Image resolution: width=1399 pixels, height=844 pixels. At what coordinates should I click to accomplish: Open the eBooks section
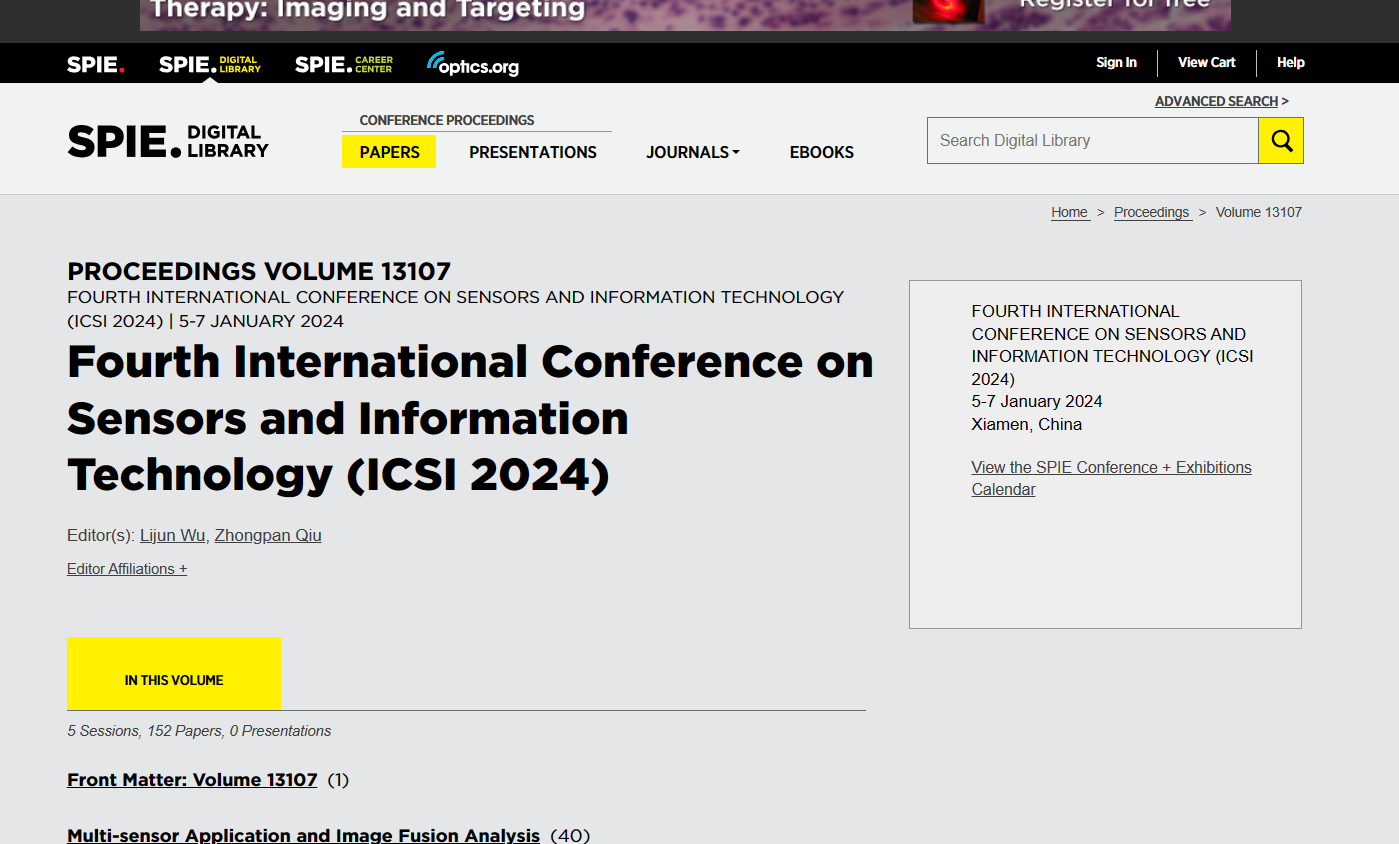point(822,152)
